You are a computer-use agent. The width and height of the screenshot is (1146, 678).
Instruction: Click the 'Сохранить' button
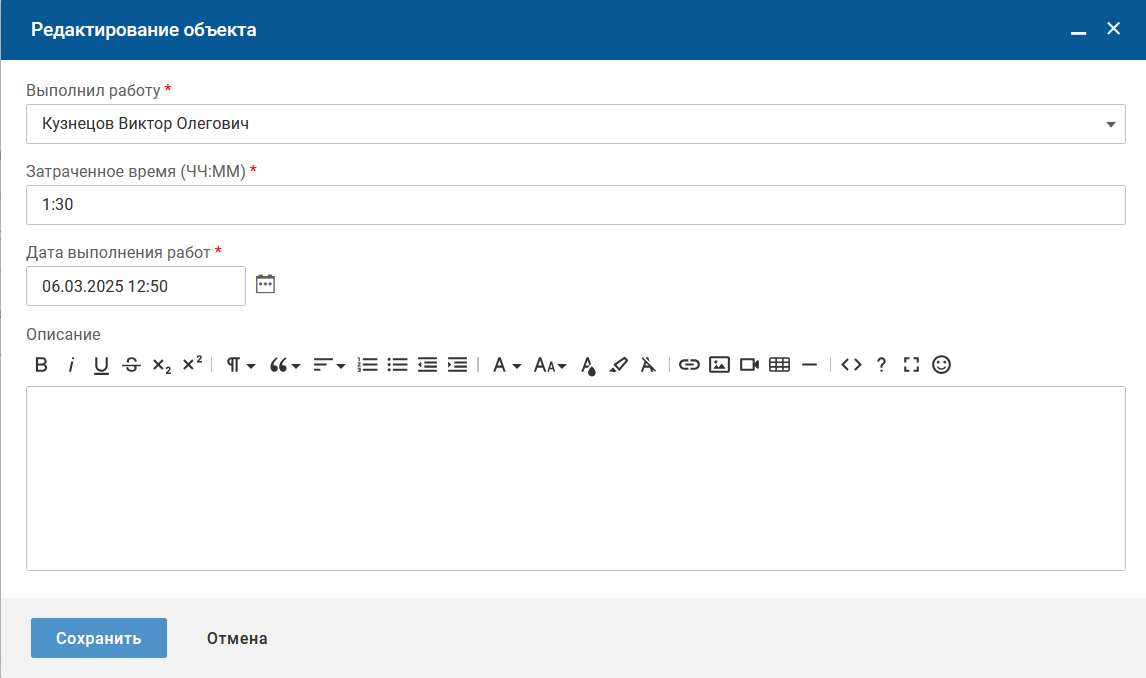[x=99, y=638]
